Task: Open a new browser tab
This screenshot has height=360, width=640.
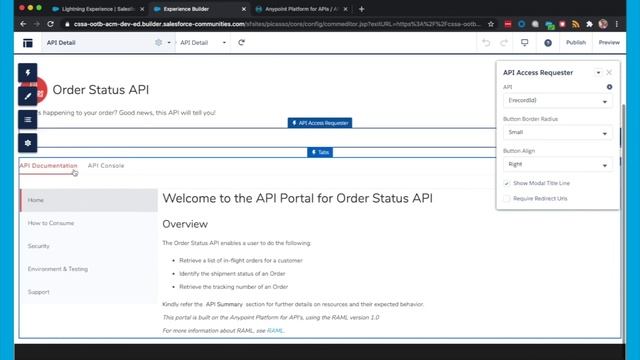Action: (362, 9)
